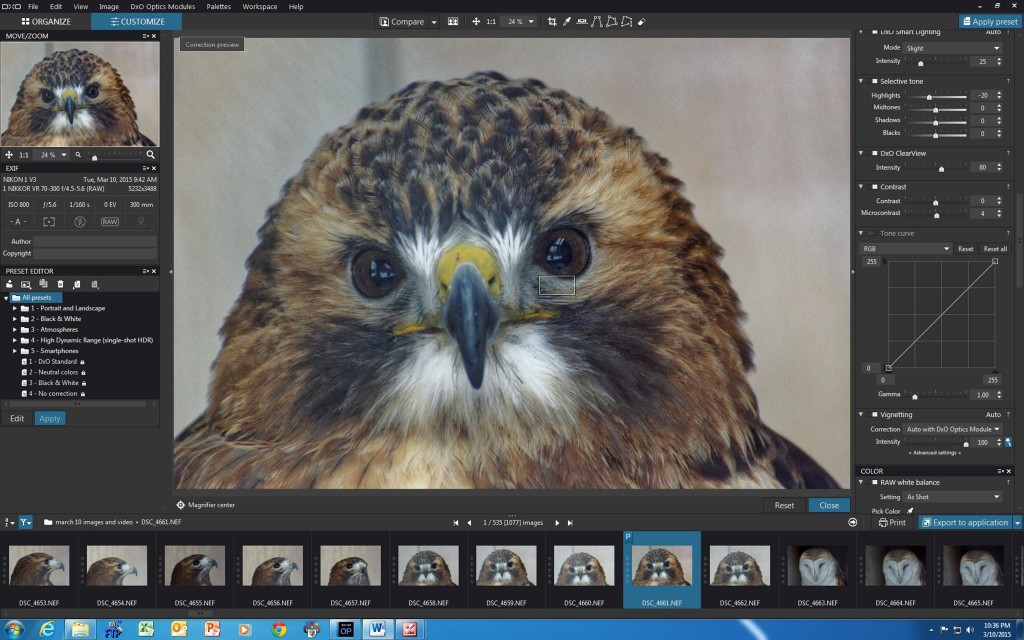Open the File menu
1024x640 pixels.
click(x=33, y=7)
